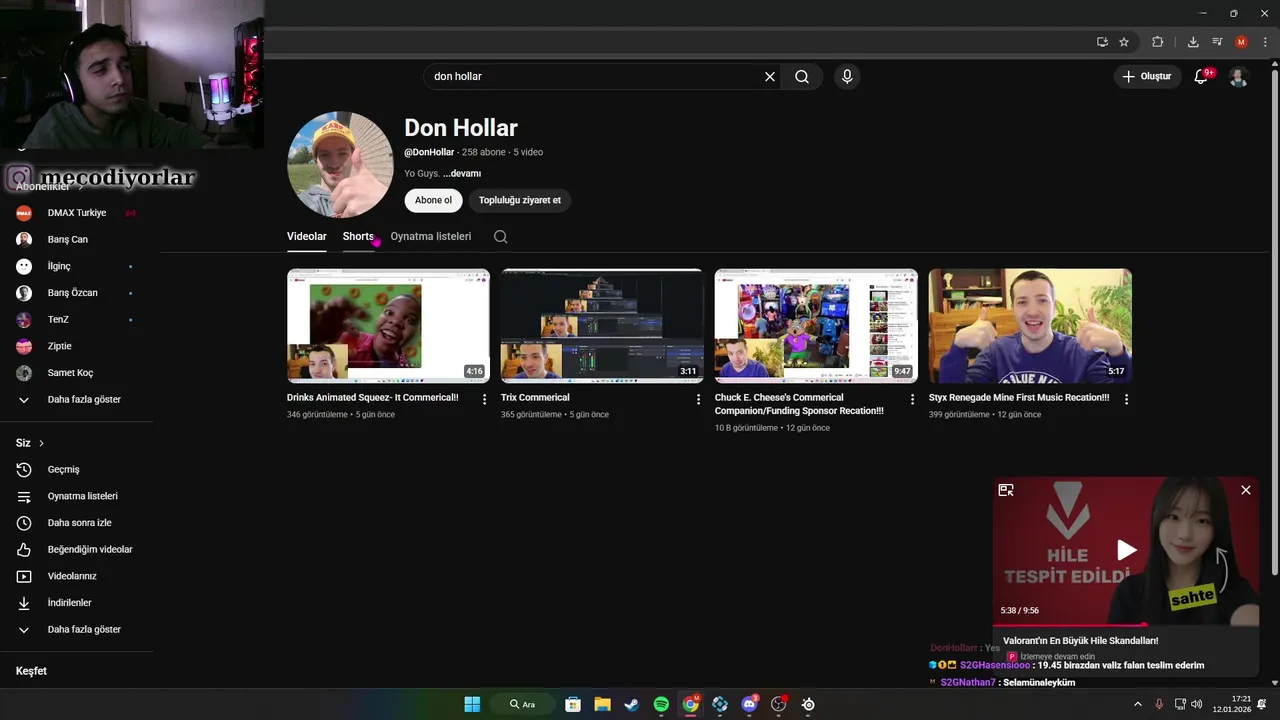Open Ziptie subscription channel

(76, 346)
